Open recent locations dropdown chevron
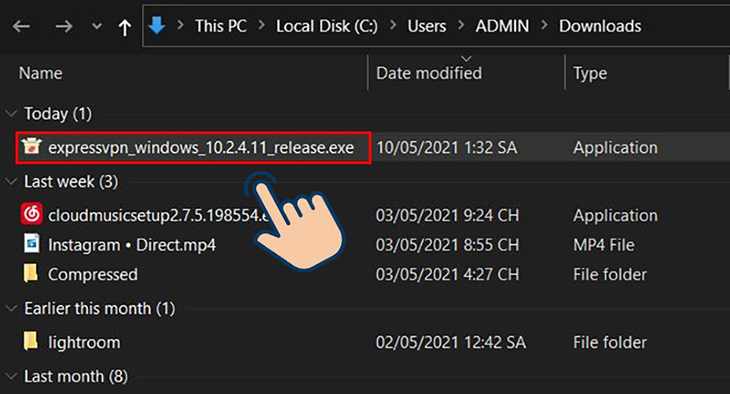This screenshot has height=394, width=730. coord(96,27)
